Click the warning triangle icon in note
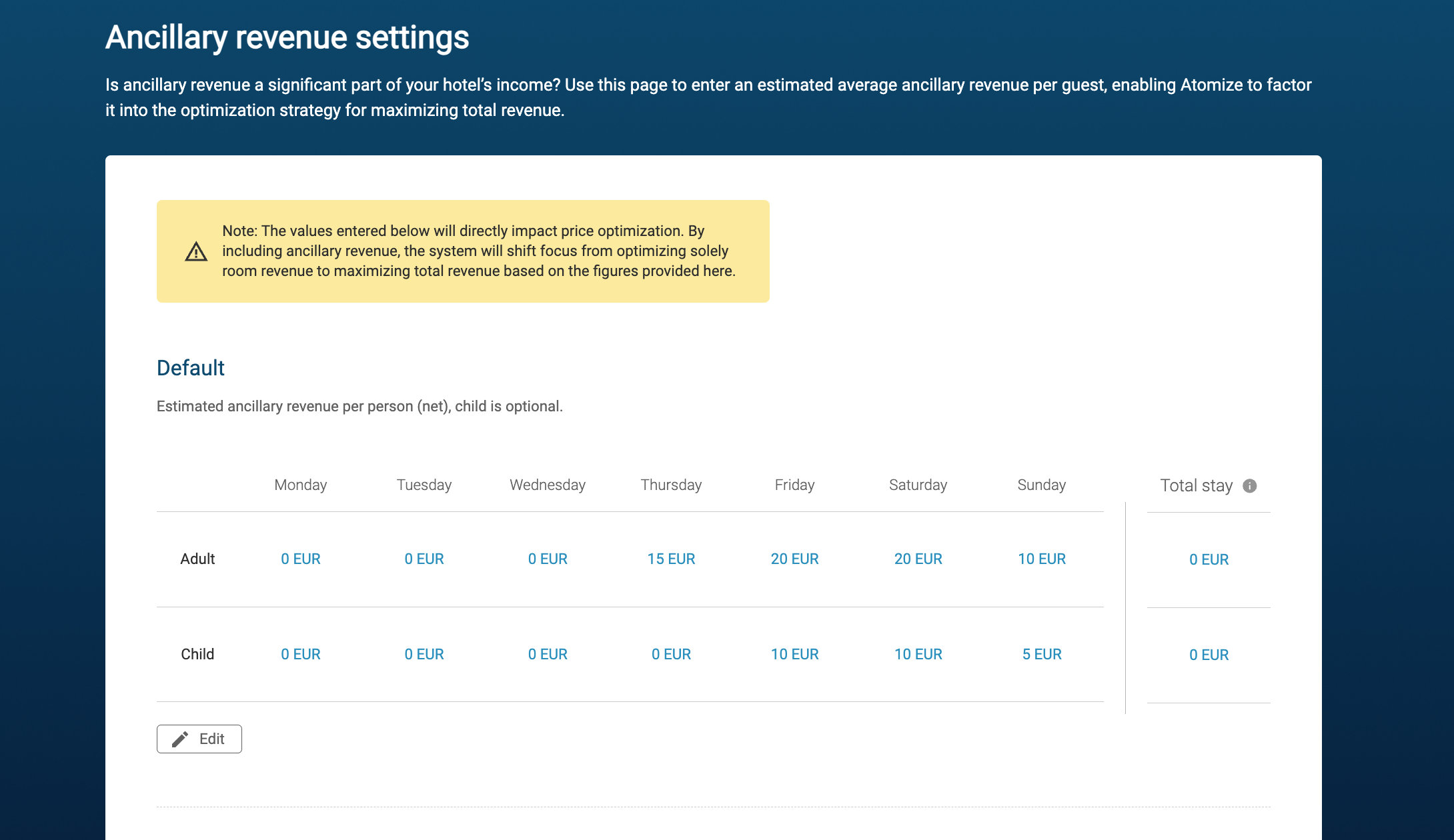Viewport: 1454px width, 840px height. [196, 251]
